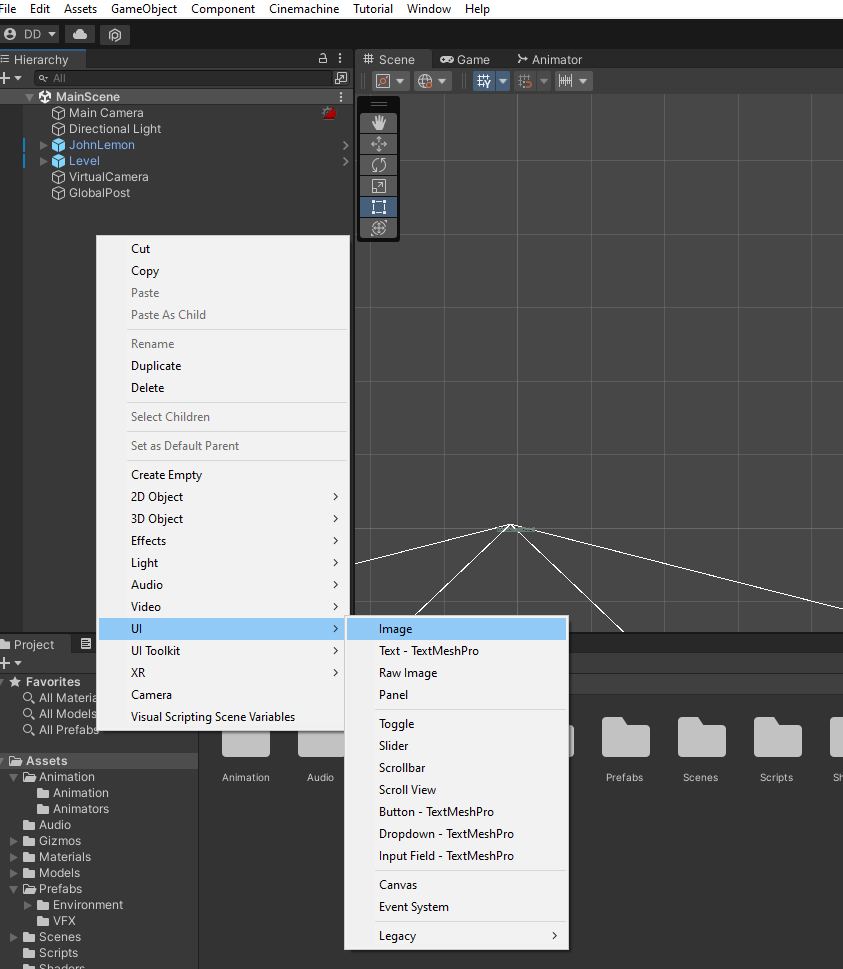Image resolution: width=843 pixels, height=969 pixels.
Task: Choose Event System from UI submenu
Action: pyautogui.click(x=456, y=907)
